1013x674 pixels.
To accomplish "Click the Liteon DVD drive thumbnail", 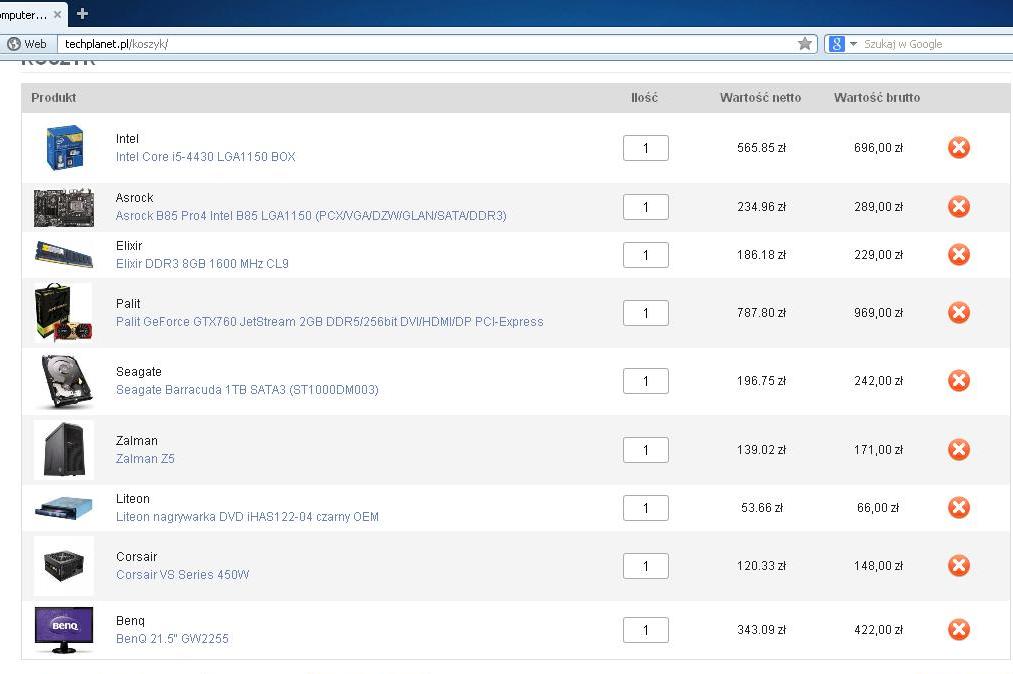I will 64,508.
